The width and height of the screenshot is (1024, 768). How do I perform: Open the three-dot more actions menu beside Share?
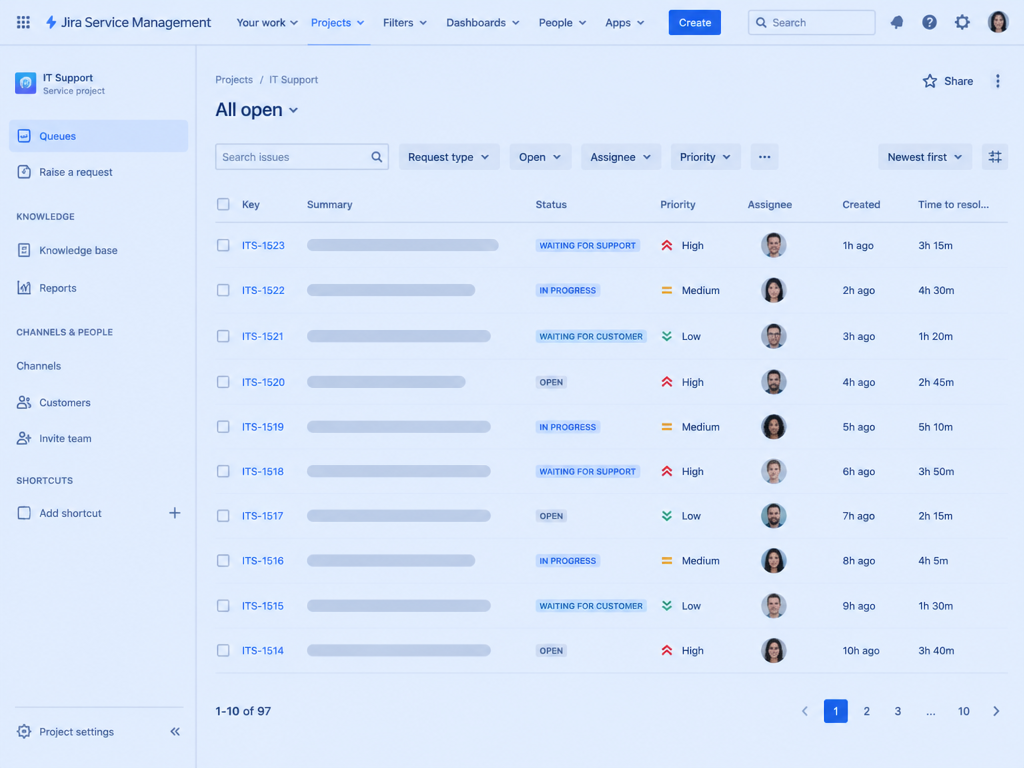pyautogui.click(x=997, y=81)
